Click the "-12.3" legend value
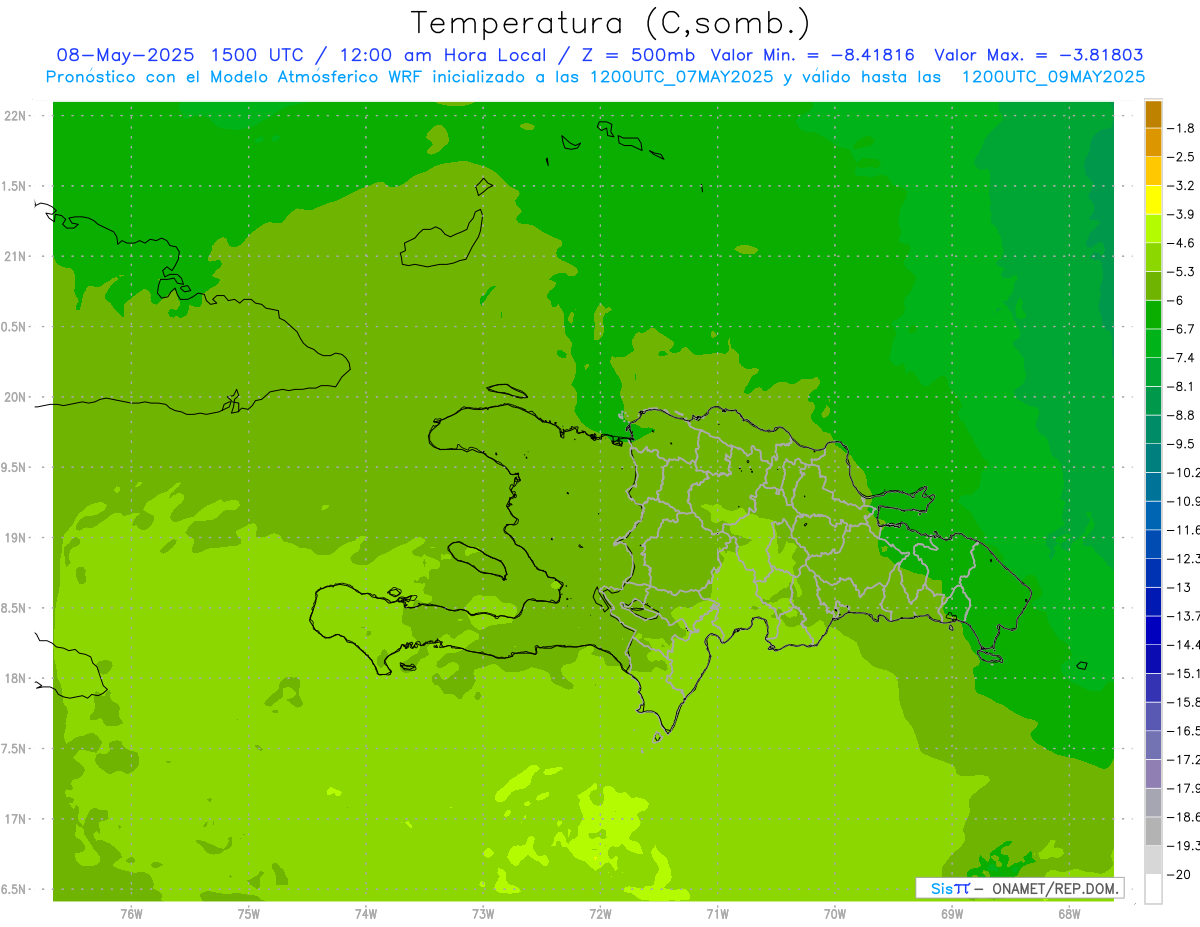 pyautogui.click(x=1185, y=558)
